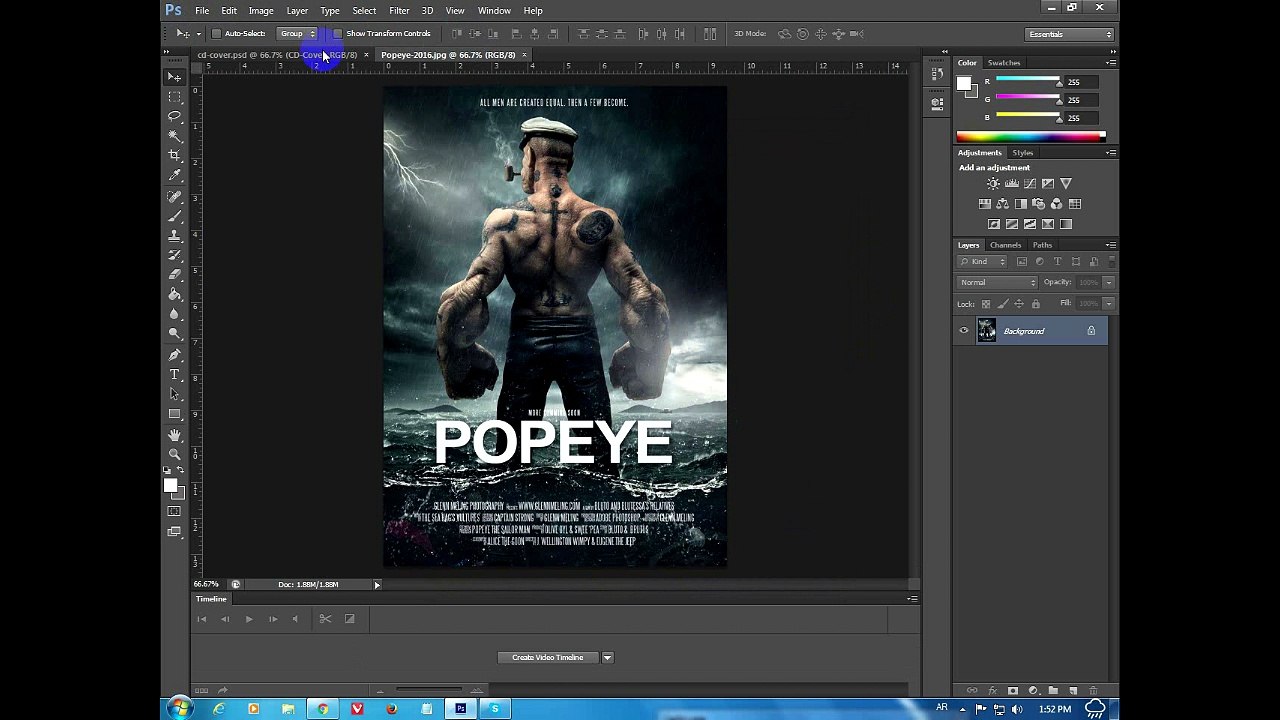Open the Filter menu
This screenshot has width=1280, height=720.
pos(399,11)
